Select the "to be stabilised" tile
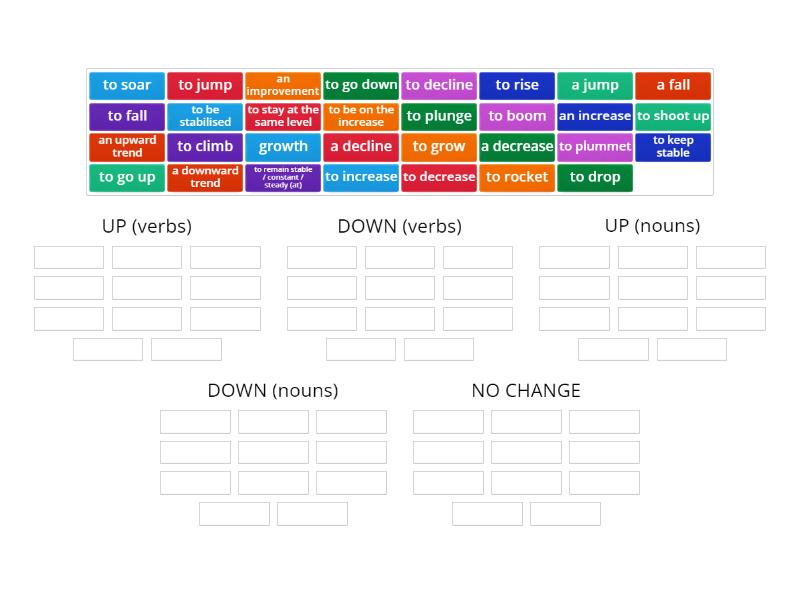Viewport: 800px width, 600px height. [205, 116]
